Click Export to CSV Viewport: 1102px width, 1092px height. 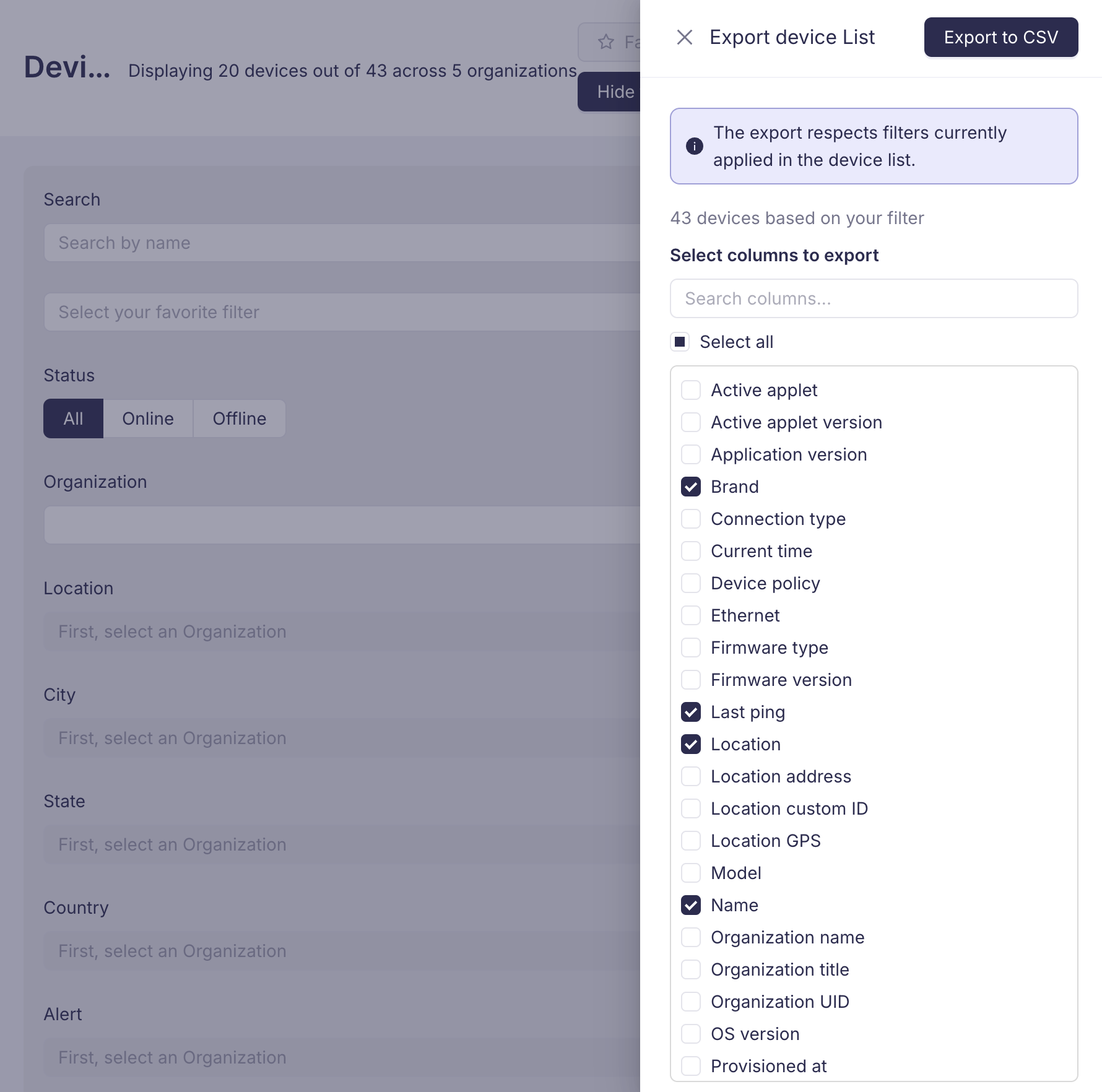click(x=1000, y=37)
